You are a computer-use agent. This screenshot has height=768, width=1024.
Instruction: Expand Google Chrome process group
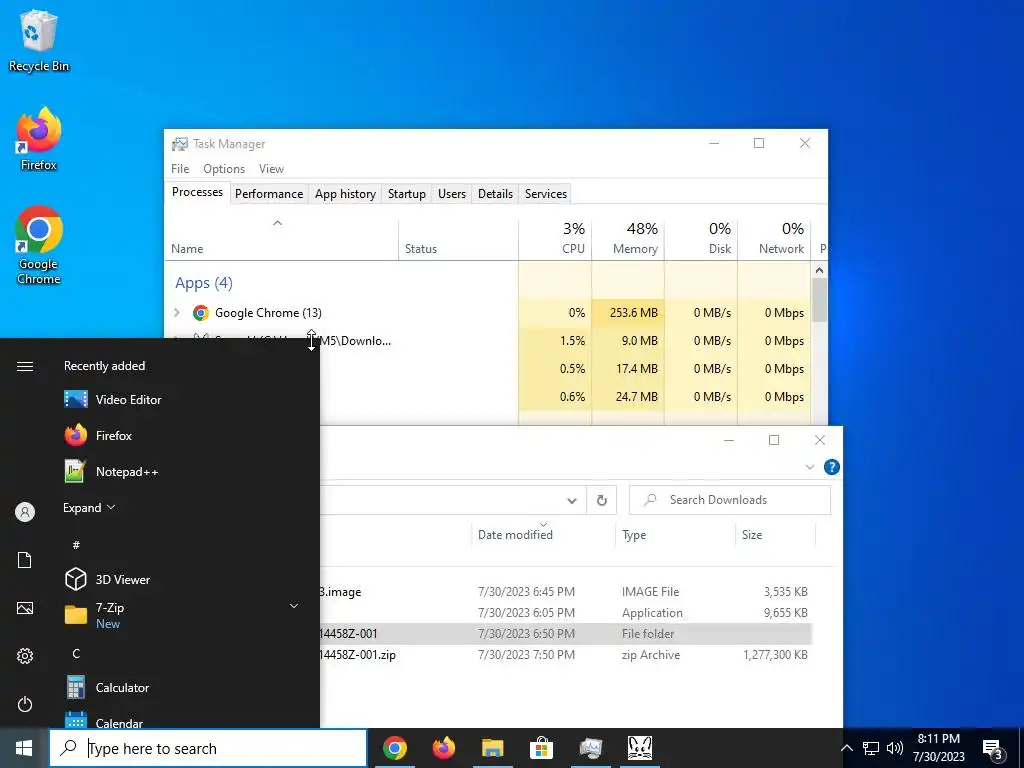pyautogui.click(x=177, y=313)
